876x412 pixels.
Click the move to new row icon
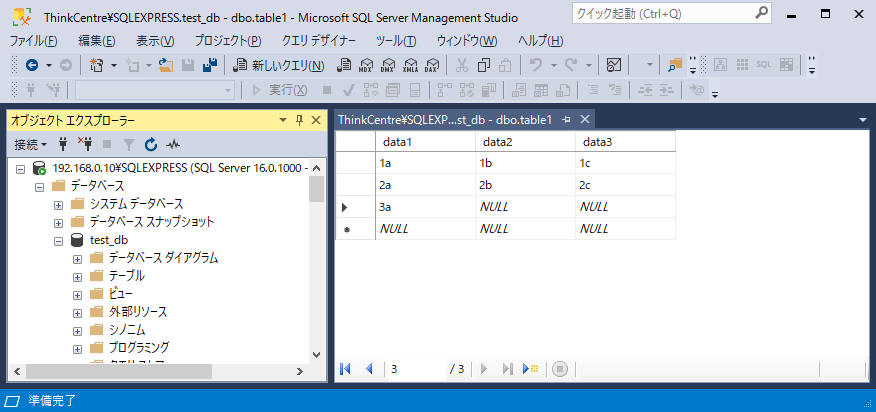tap(530, 368)
